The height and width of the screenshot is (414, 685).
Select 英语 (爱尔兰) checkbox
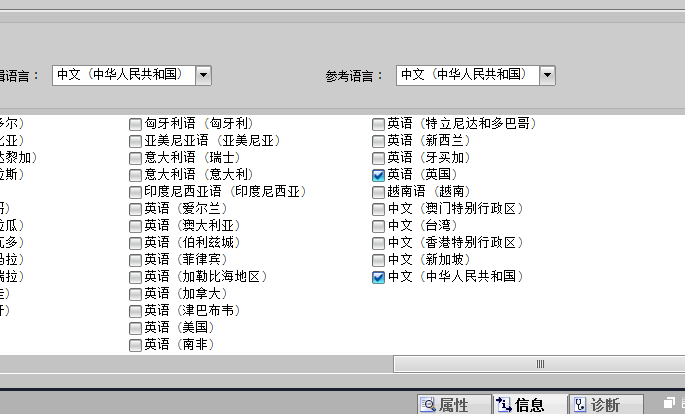tap(135, 210)
